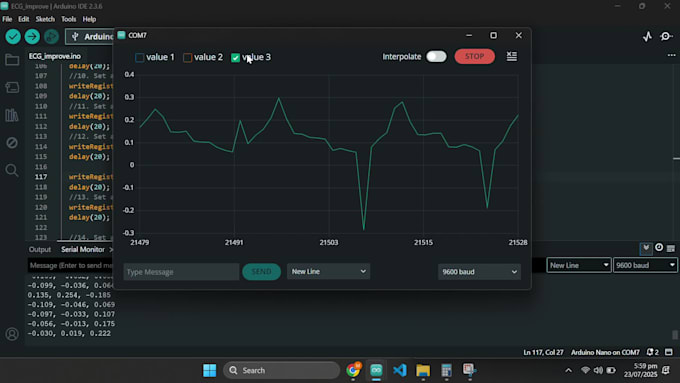Open notification center bell in taskbar
Screen dimensions: 680x383
666,370
